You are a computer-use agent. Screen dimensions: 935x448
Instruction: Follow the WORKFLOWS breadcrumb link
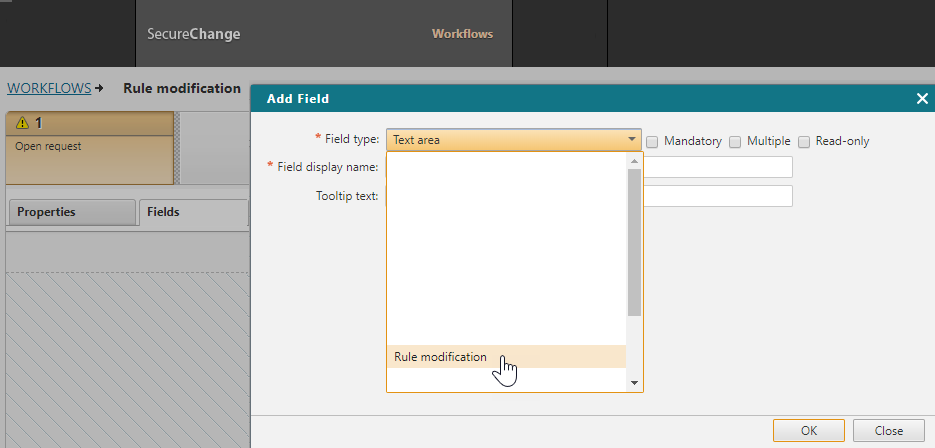click(x=48, y=88)
